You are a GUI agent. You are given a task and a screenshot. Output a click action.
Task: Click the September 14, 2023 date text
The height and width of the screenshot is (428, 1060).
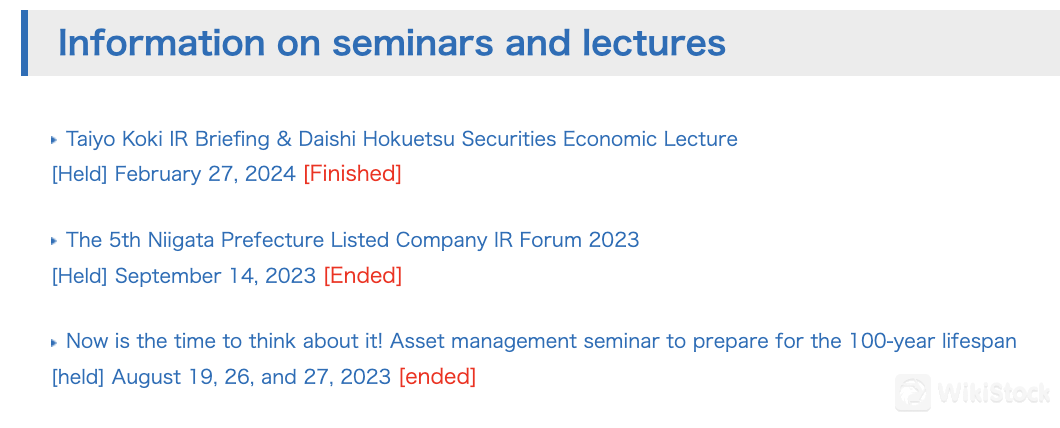(x=215, y=276)
